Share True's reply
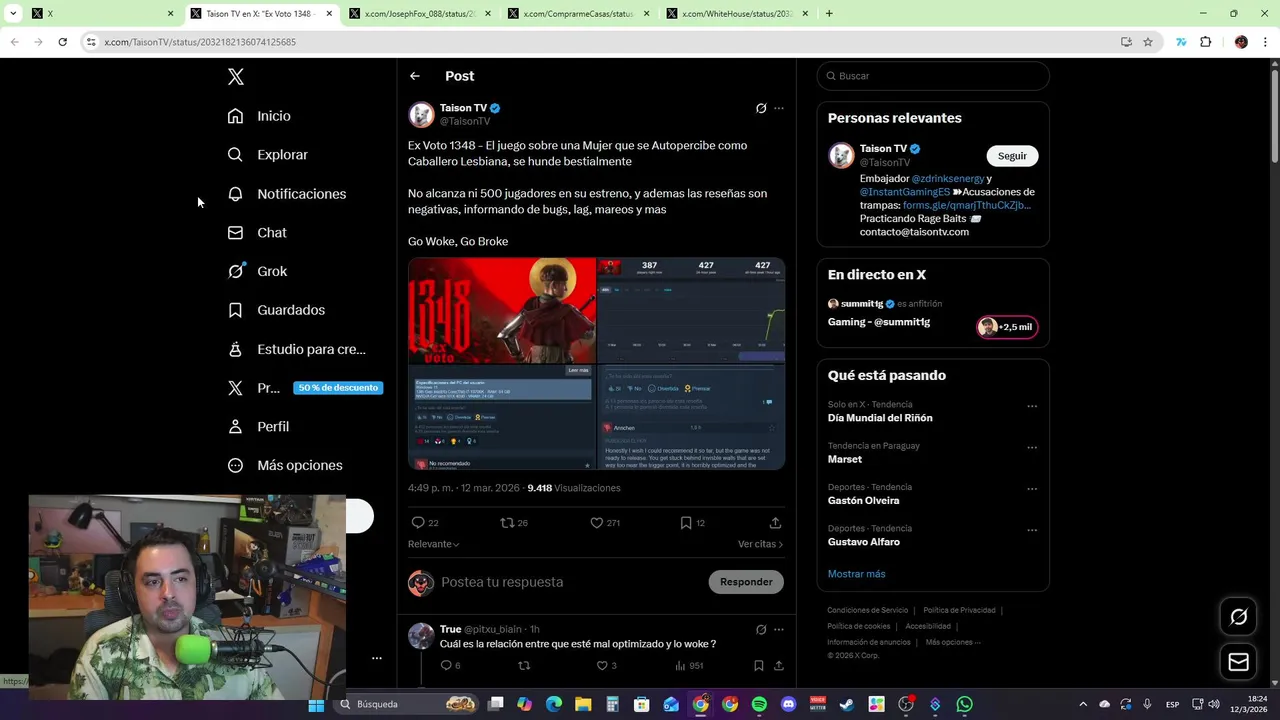Screen dimensions: 1280x720 pyautogui.click(x=778, y=665)
